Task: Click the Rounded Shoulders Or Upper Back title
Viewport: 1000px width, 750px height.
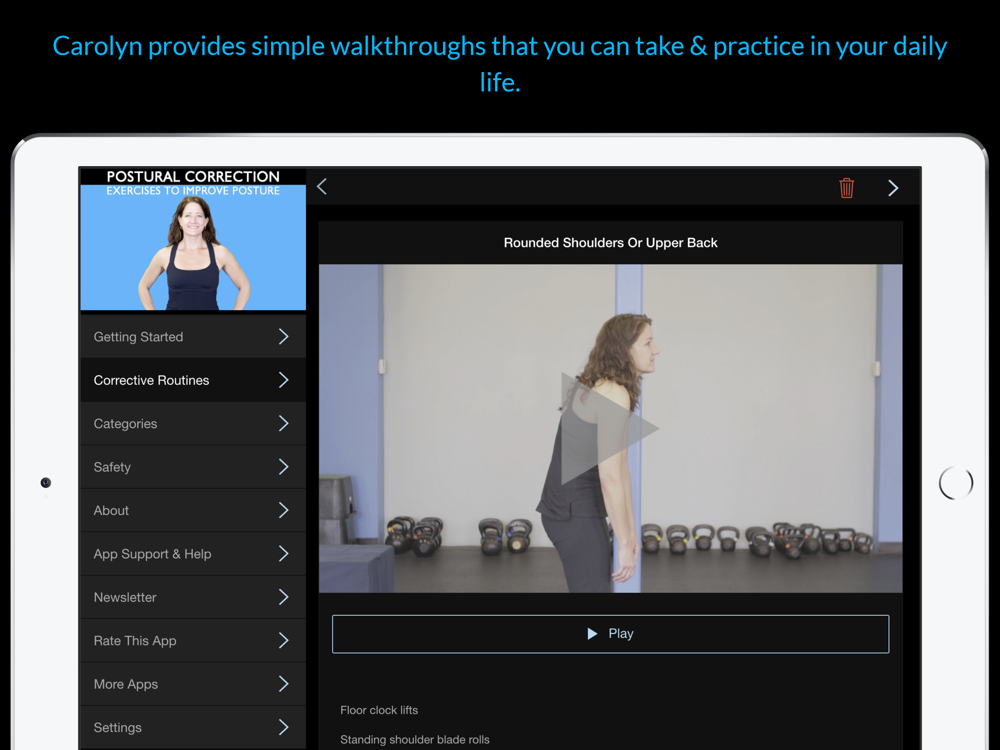Action: tap(610, 242)
